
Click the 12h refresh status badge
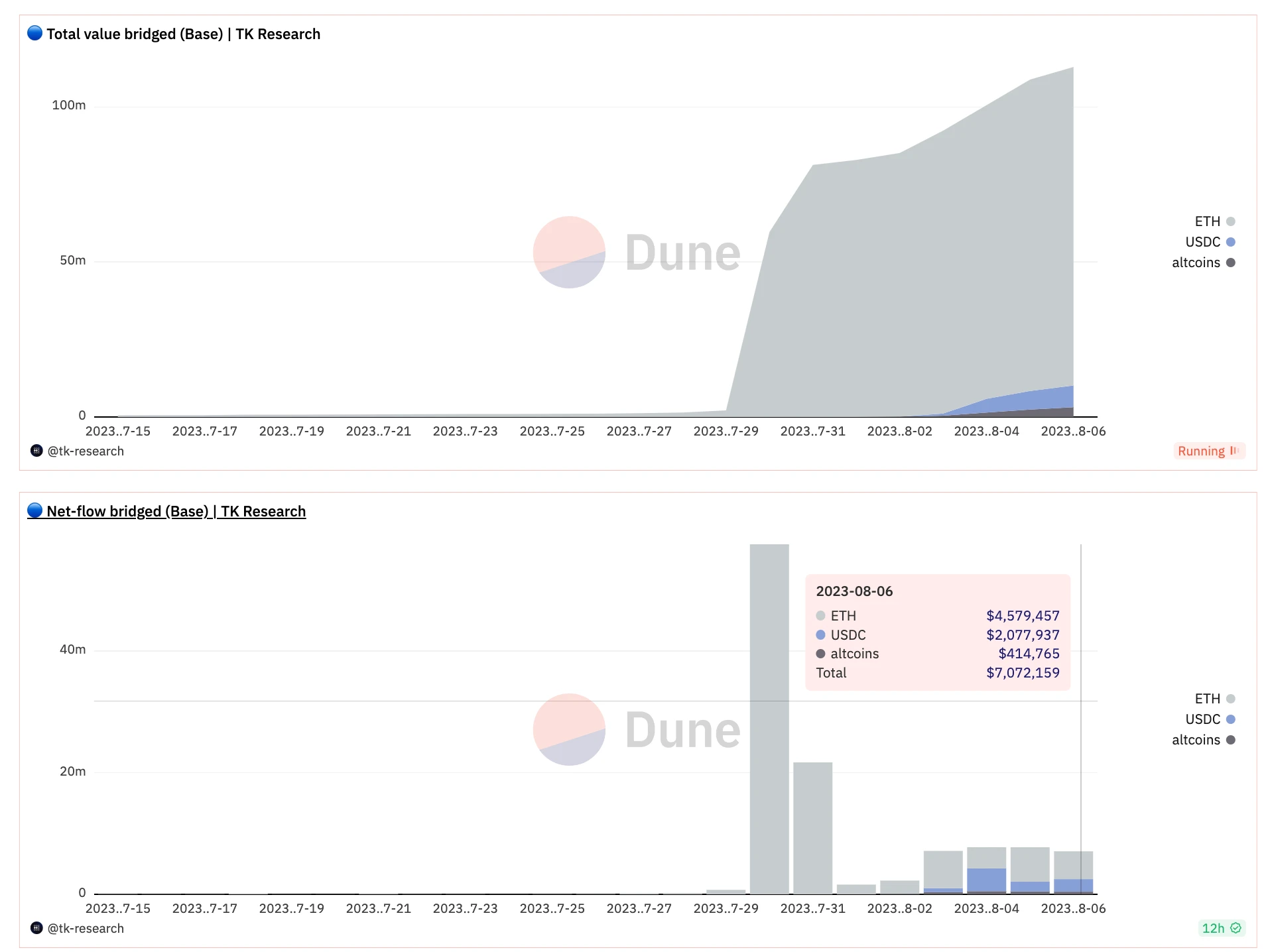1222,928
